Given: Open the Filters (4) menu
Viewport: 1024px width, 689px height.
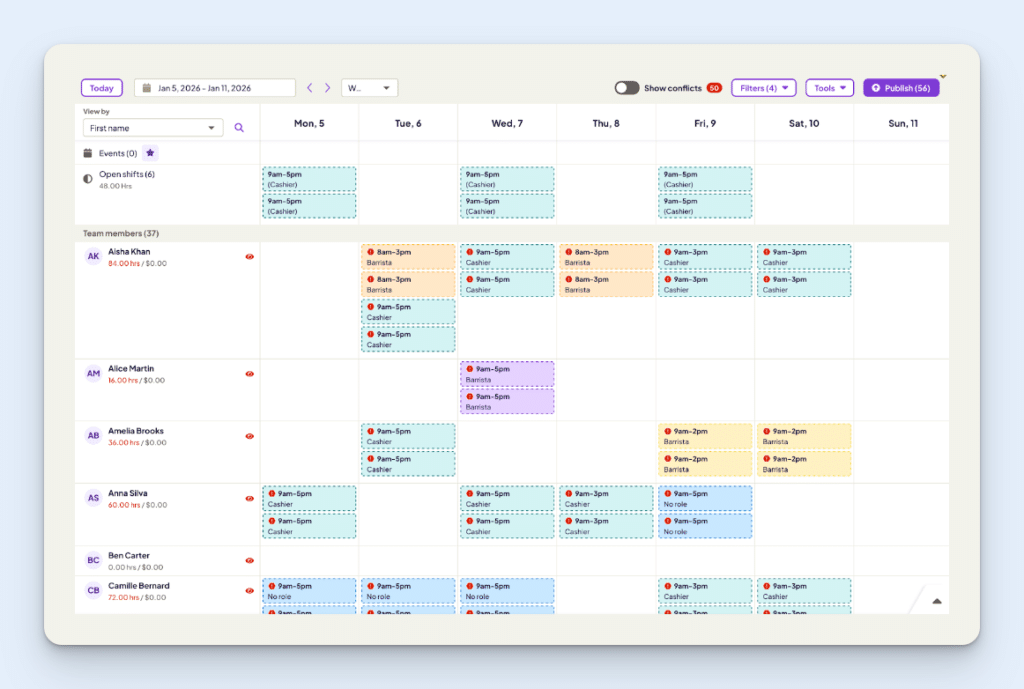Looking at the screenshot, I should [x=763, y=88].
